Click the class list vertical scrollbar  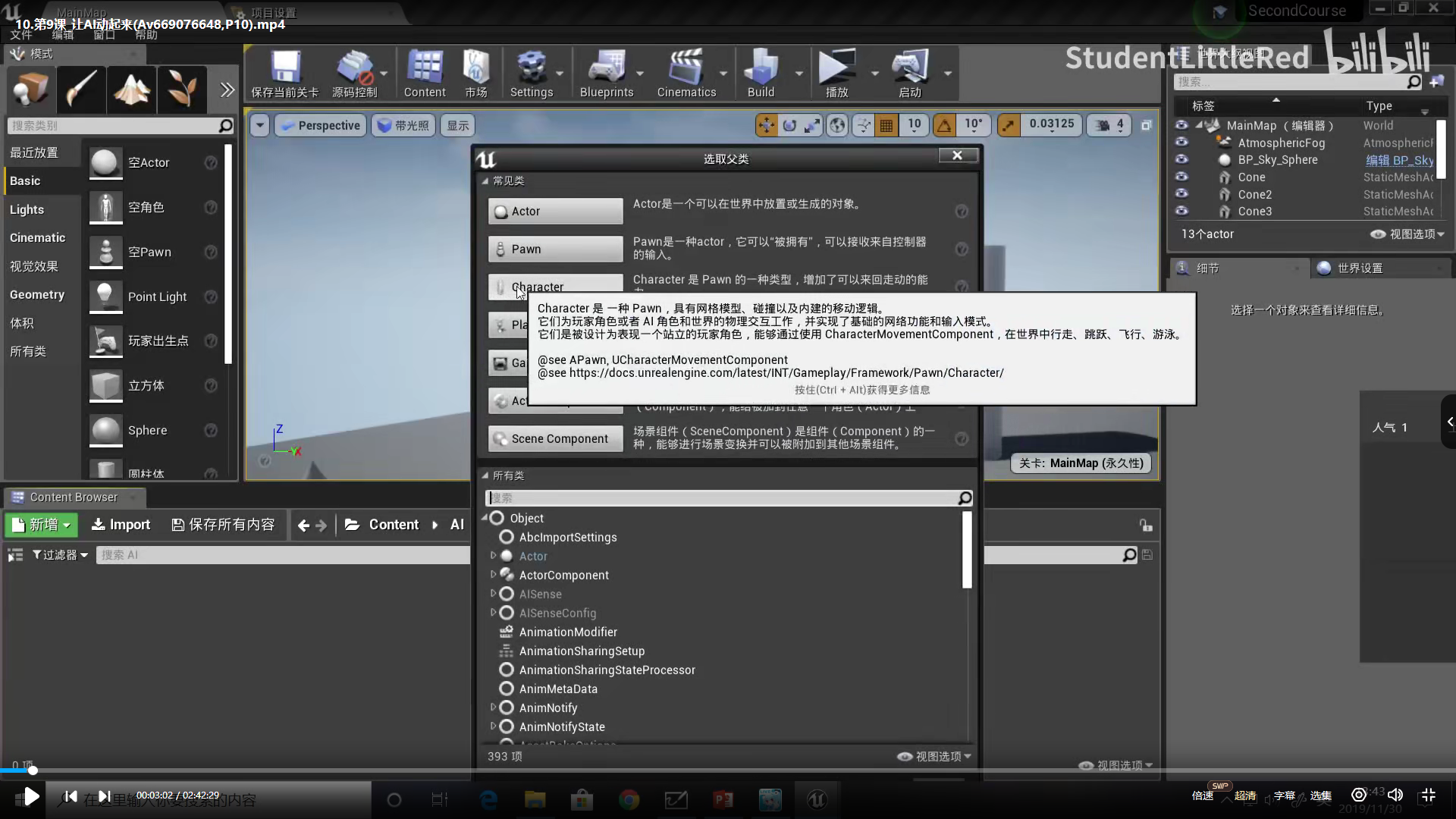[x=967, y=549]
